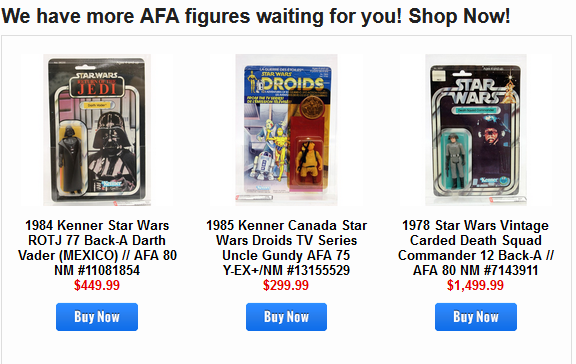Click the $299.99 price
Image resolution: width=576 pixels, height=364 pixels.
(x=286, y=285)
